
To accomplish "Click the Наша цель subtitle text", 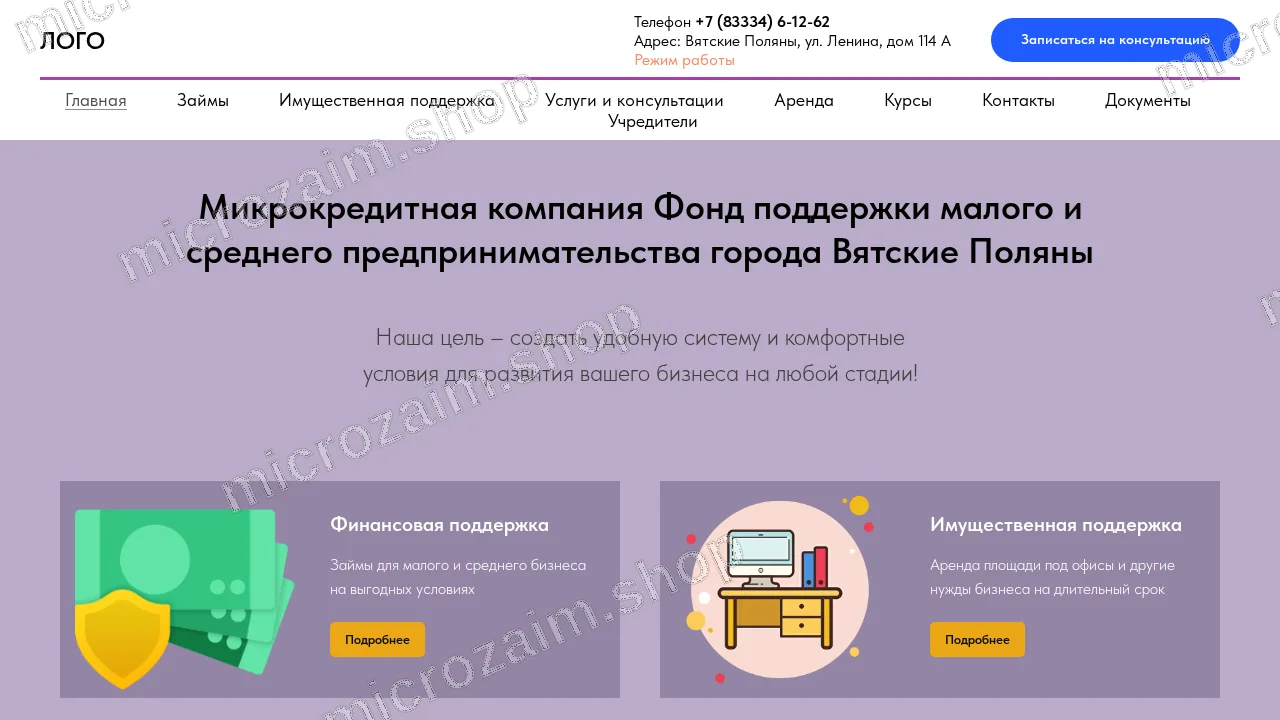I will [x=640, y=356].
